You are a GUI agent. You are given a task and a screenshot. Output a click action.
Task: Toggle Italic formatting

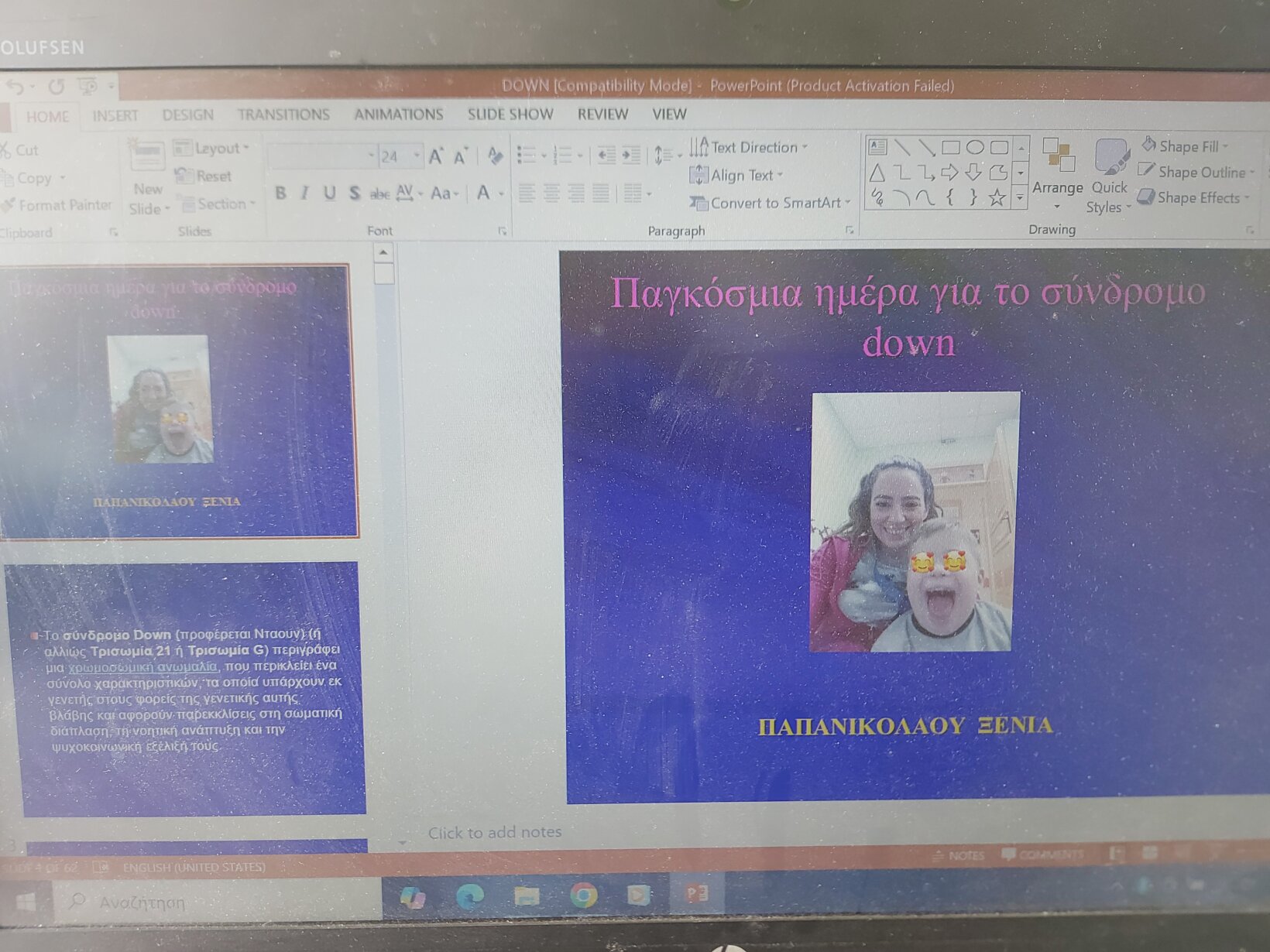click(x=305, y=193)
